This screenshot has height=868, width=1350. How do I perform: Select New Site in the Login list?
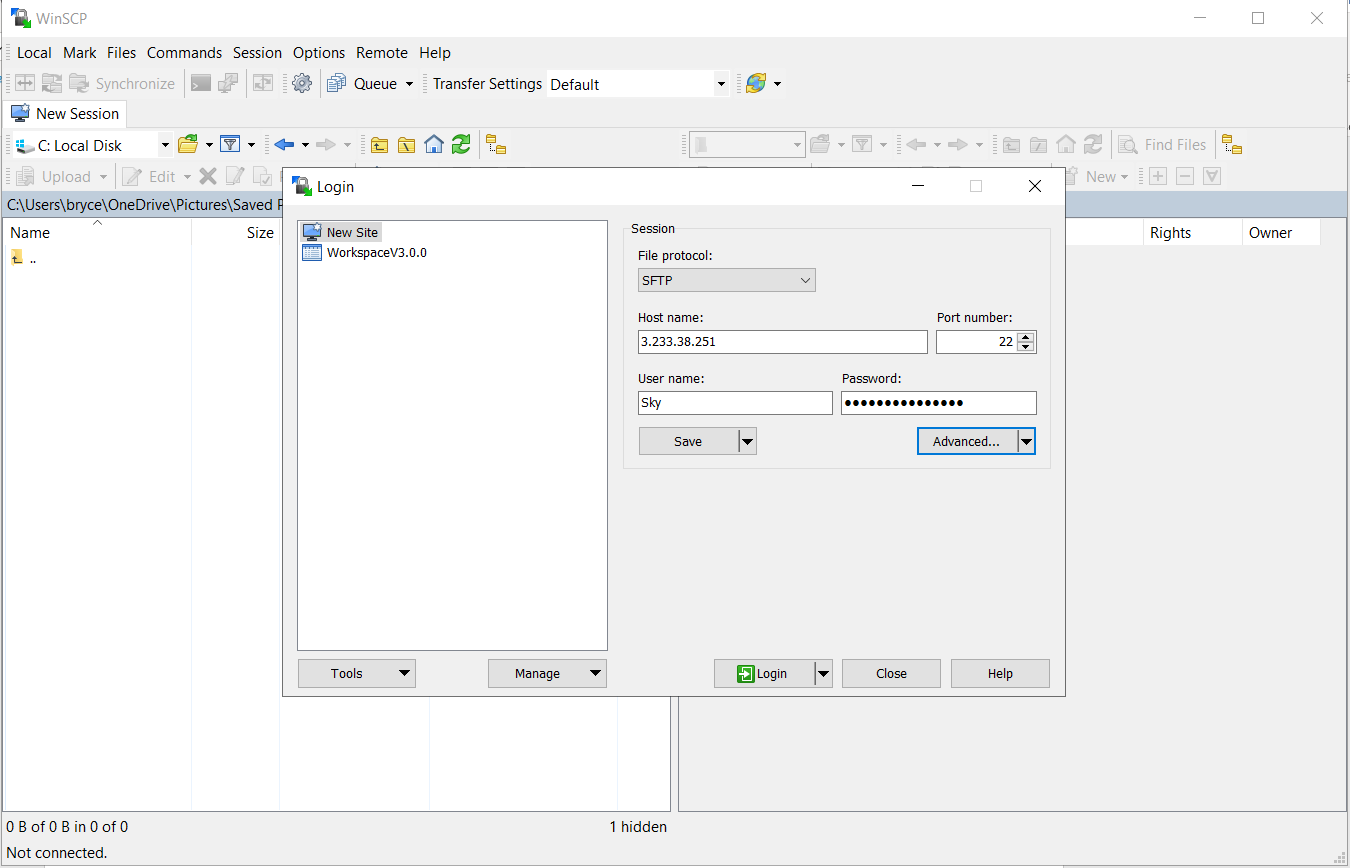341,232
